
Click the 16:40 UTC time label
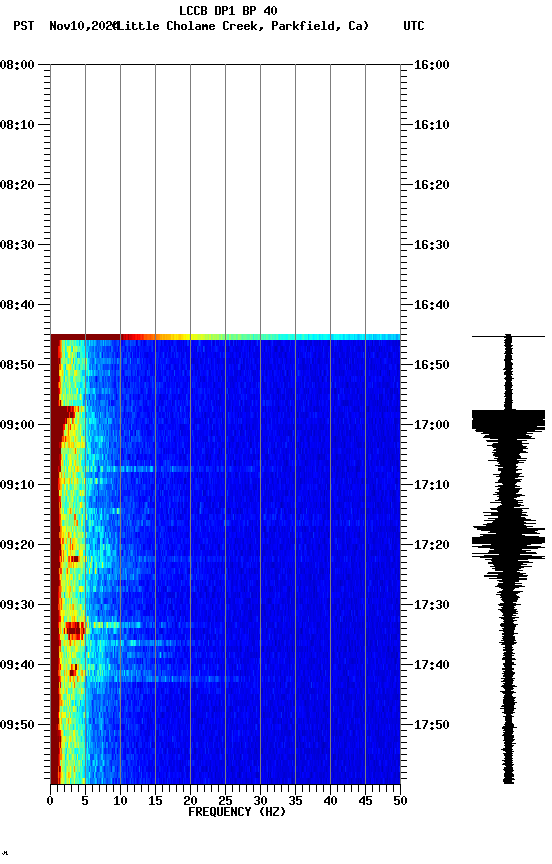tap(432, 305)
